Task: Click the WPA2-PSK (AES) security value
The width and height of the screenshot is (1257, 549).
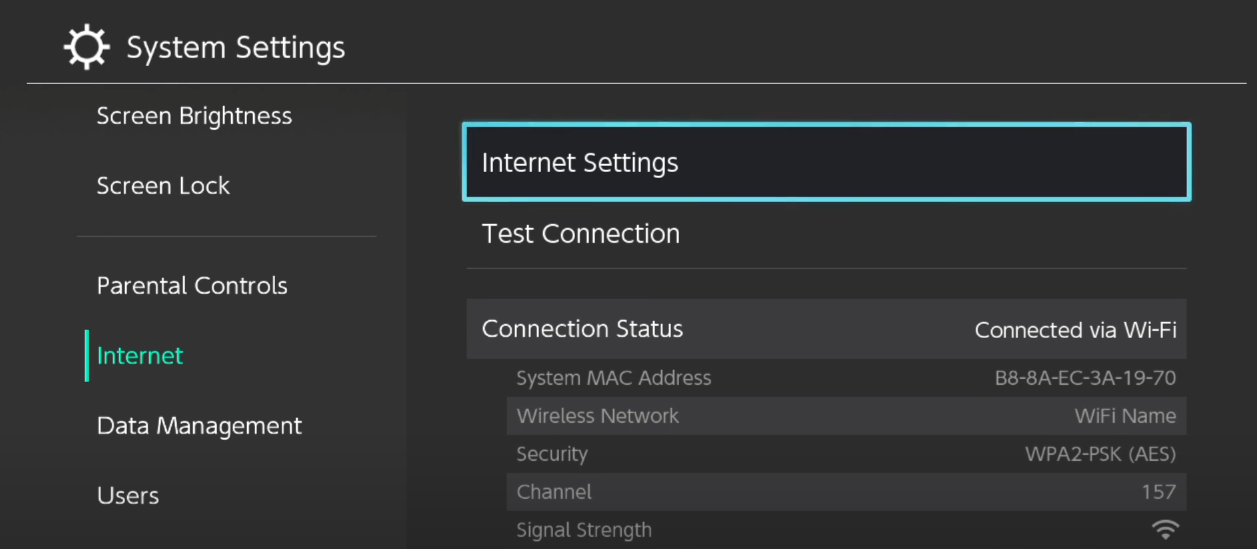Action: tap(1100, 454)
